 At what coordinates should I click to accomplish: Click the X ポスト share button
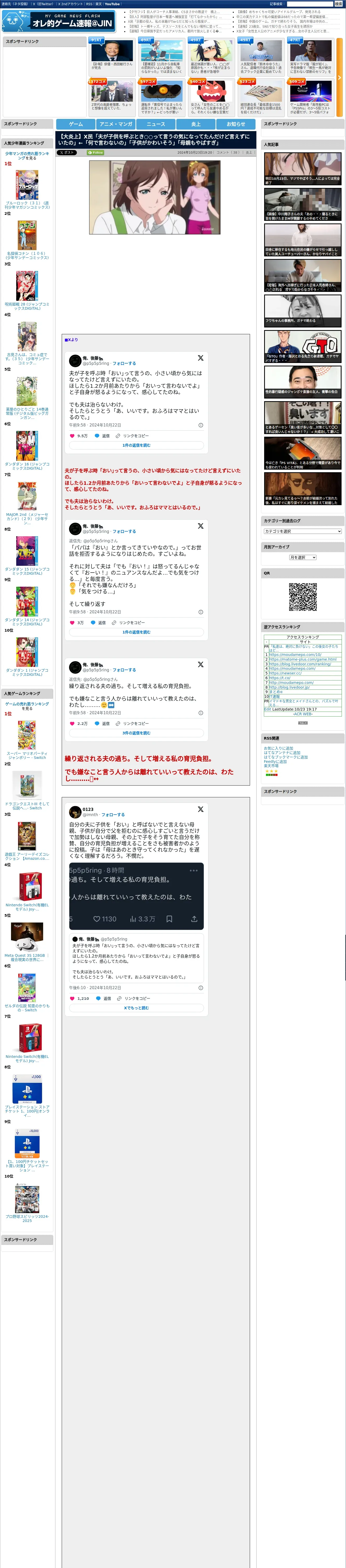click(x=67, y=153)
